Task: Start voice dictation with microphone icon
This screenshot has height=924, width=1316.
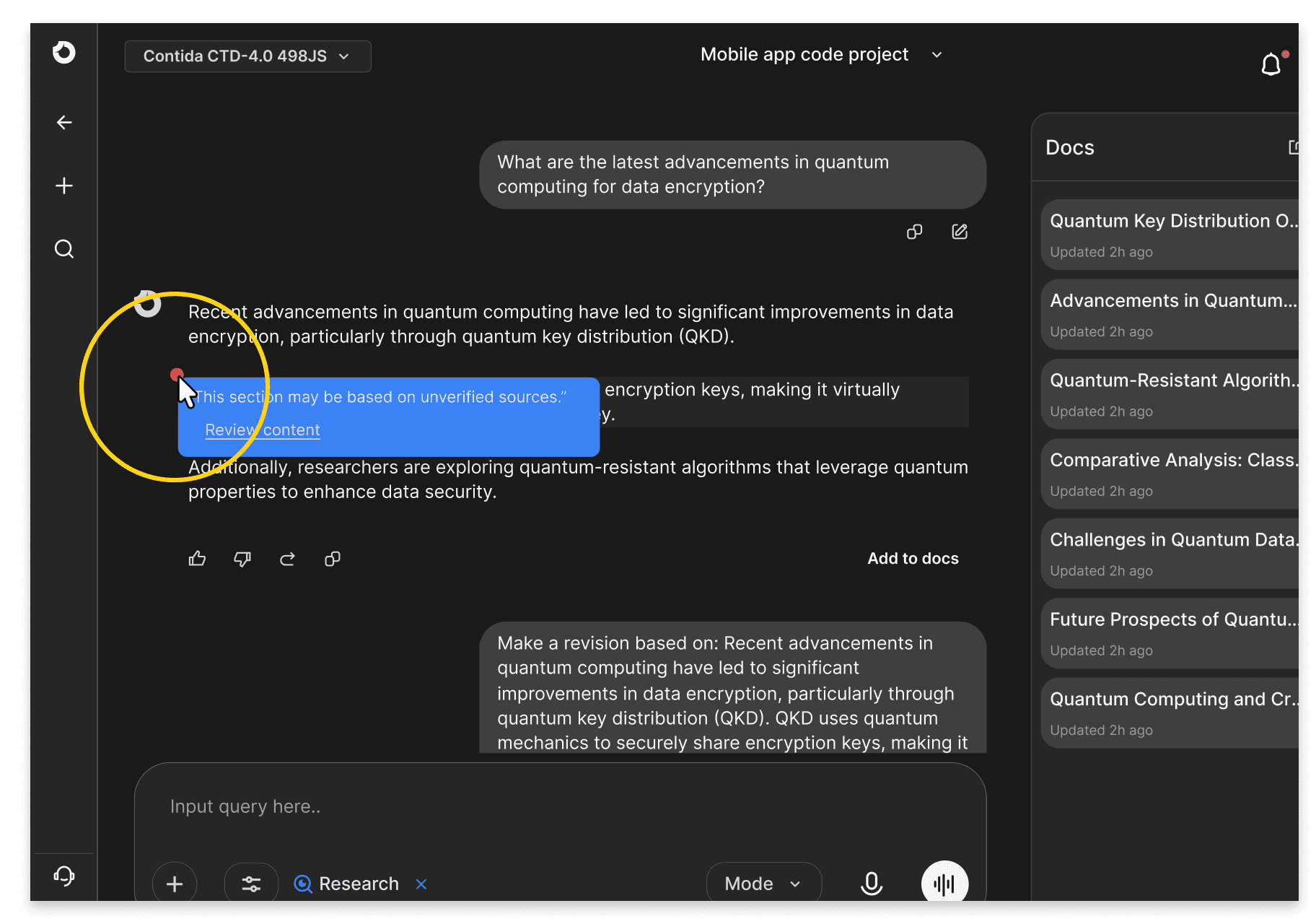Action: coord(872,884)
